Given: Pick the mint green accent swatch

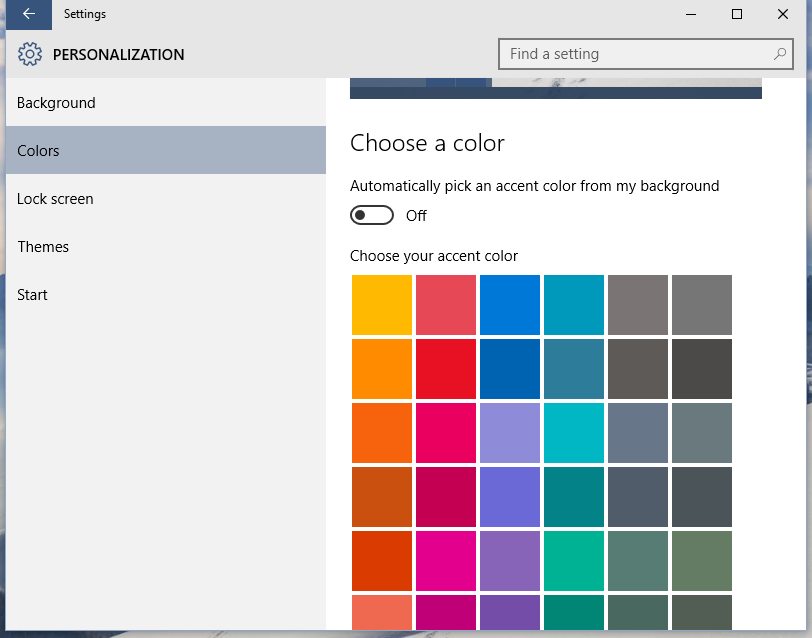Looking at the screenshot, I should click(x=574, y=561).
